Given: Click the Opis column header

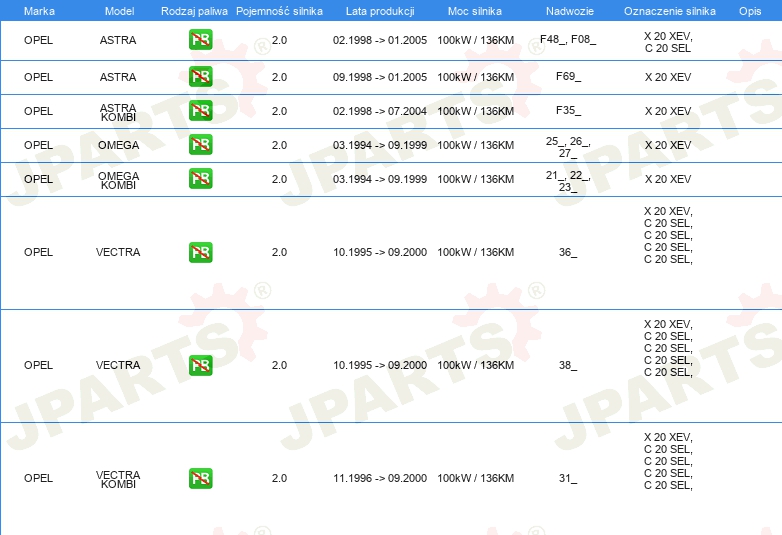Looking at the screenshot, I should click(750, 11).
